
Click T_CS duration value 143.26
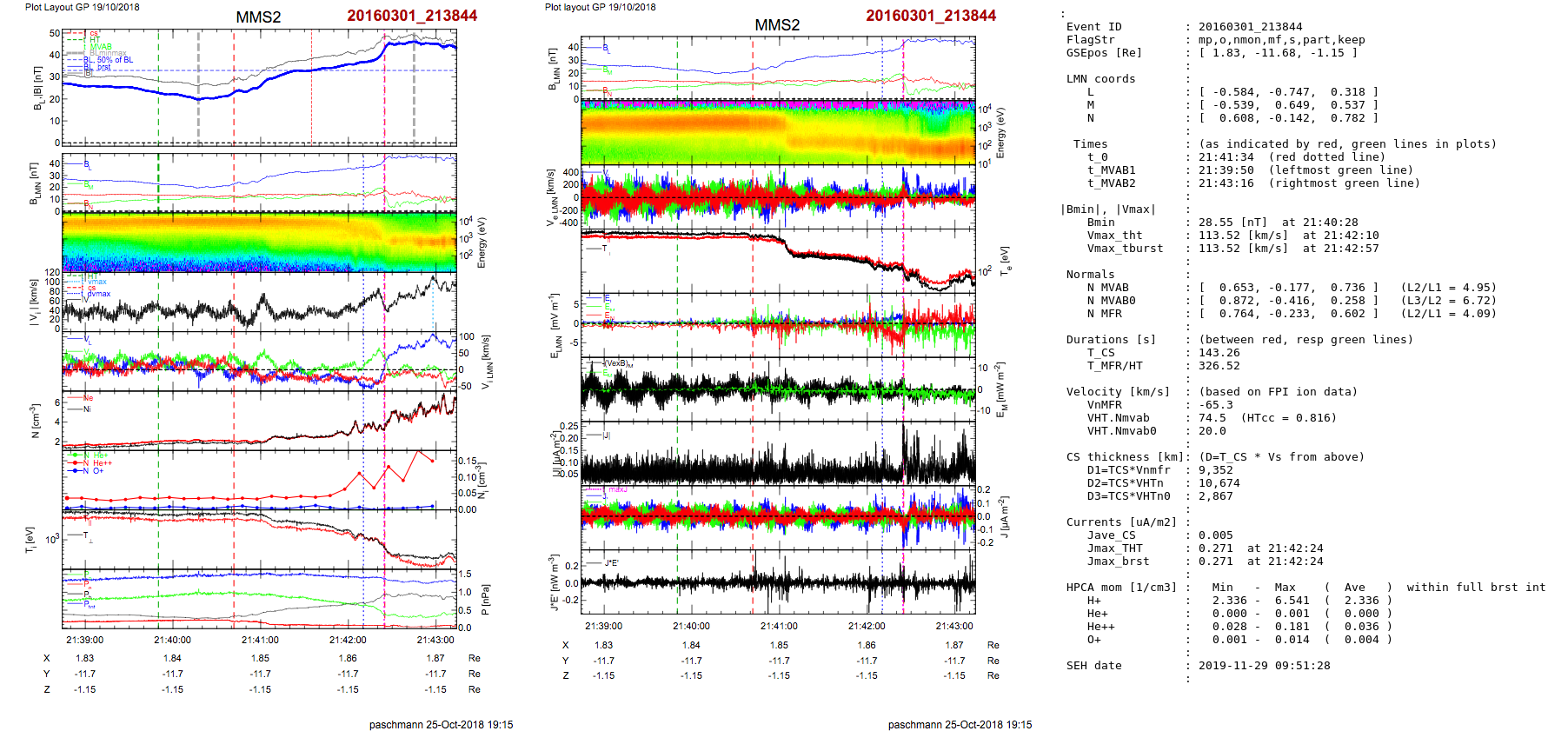[1219, 353]
